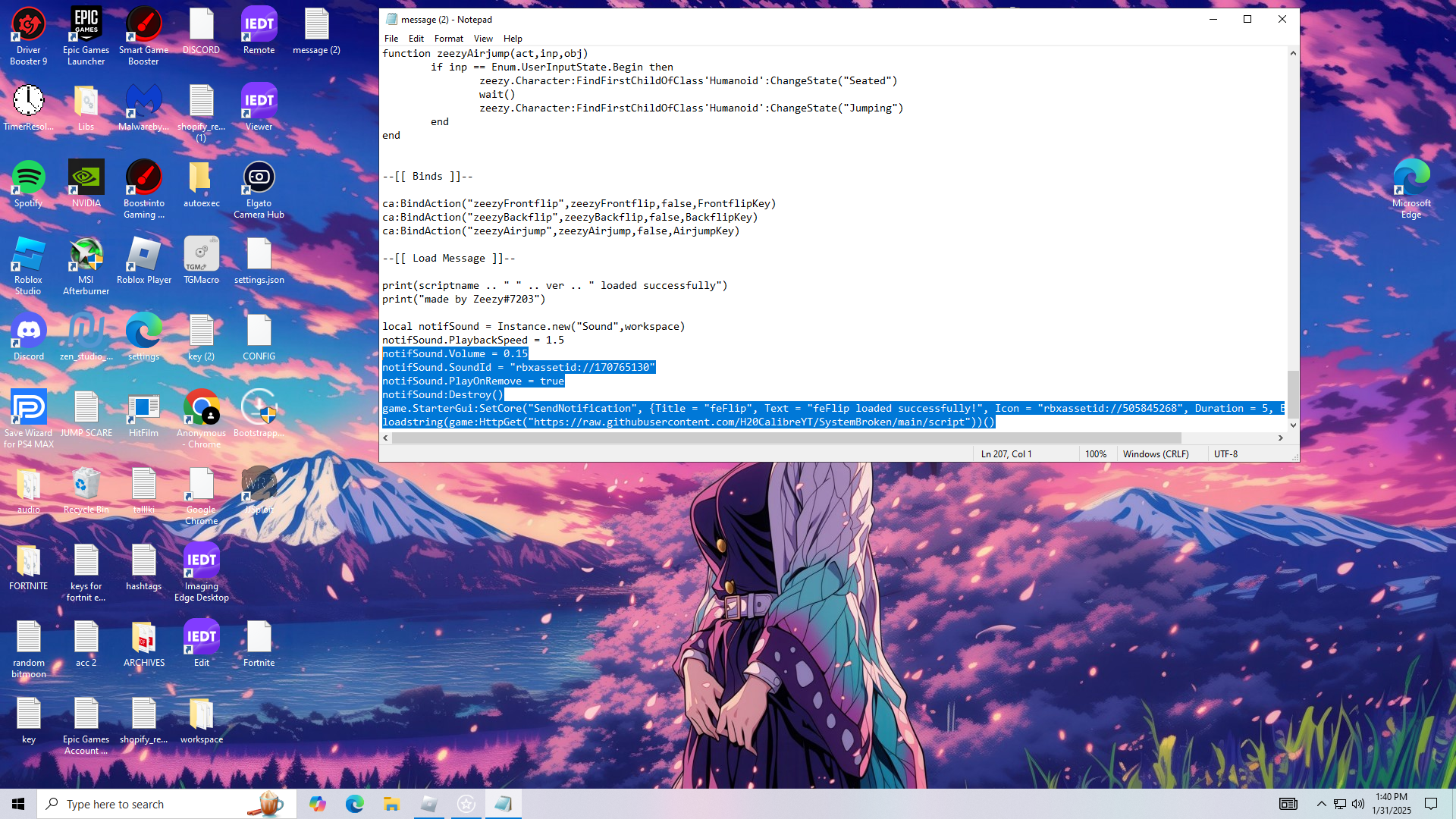This screenshot has height=819, width=1456.
Task: Select the CONFIG file icon
Action: click(259, 337)
